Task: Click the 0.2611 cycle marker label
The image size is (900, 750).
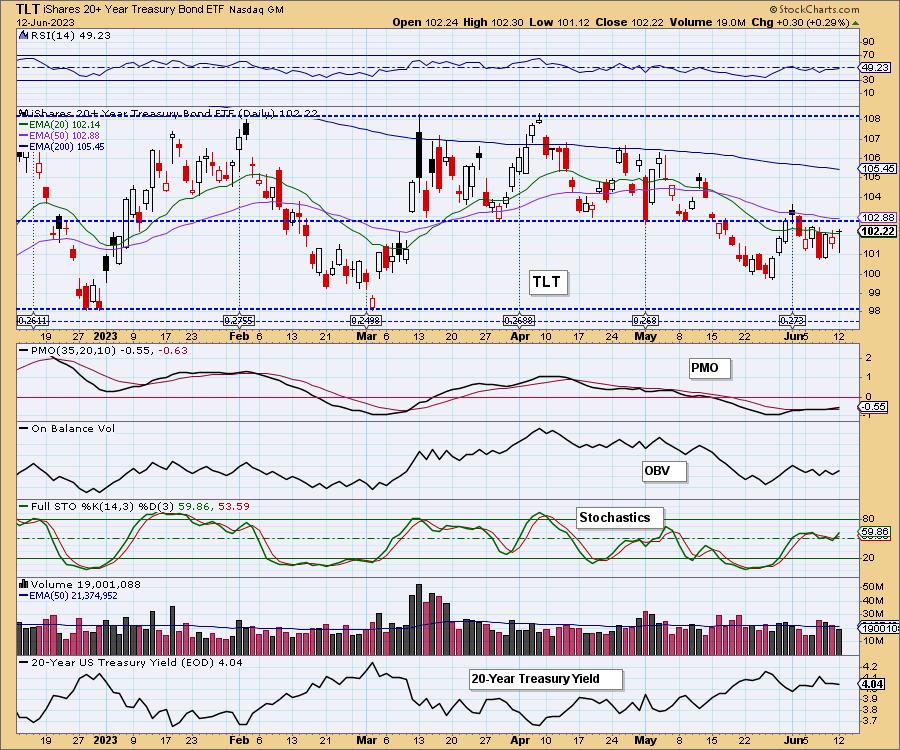Action: pyautogui.click(x=33, y=321)
